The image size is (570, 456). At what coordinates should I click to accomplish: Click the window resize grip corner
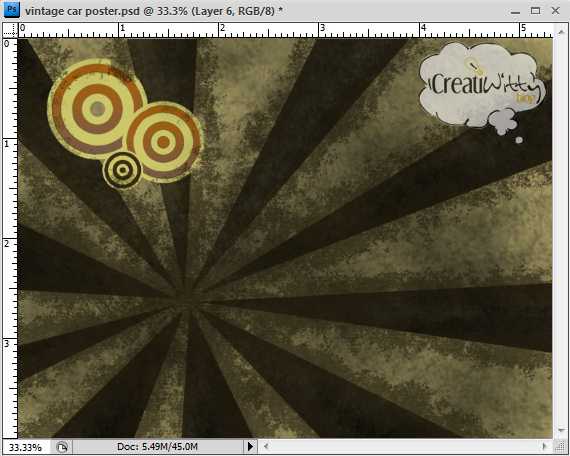click(559, 446)
